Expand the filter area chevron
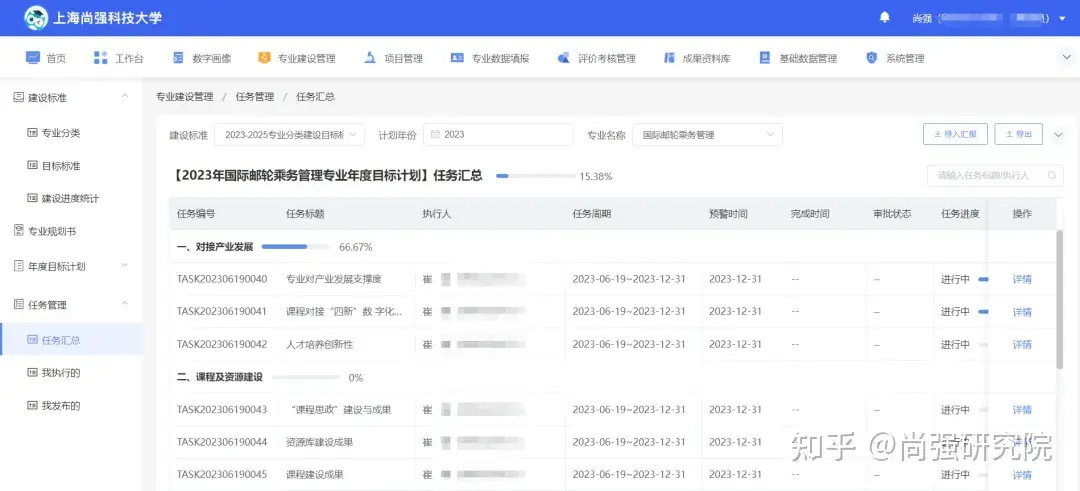Viewport: 1080px width, 491px height. (x=1059, y=135)
